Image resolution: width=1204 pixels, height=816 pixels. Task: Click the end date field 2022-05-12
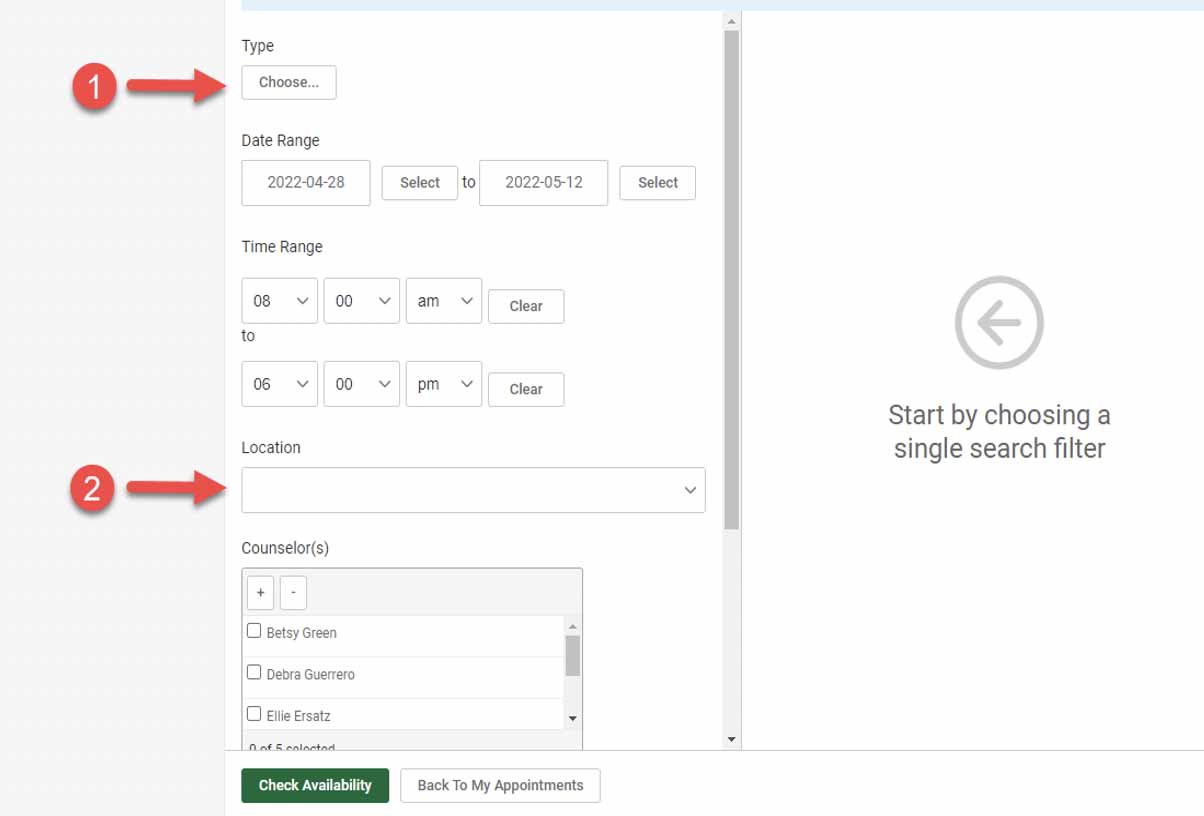tap(543, 183)
